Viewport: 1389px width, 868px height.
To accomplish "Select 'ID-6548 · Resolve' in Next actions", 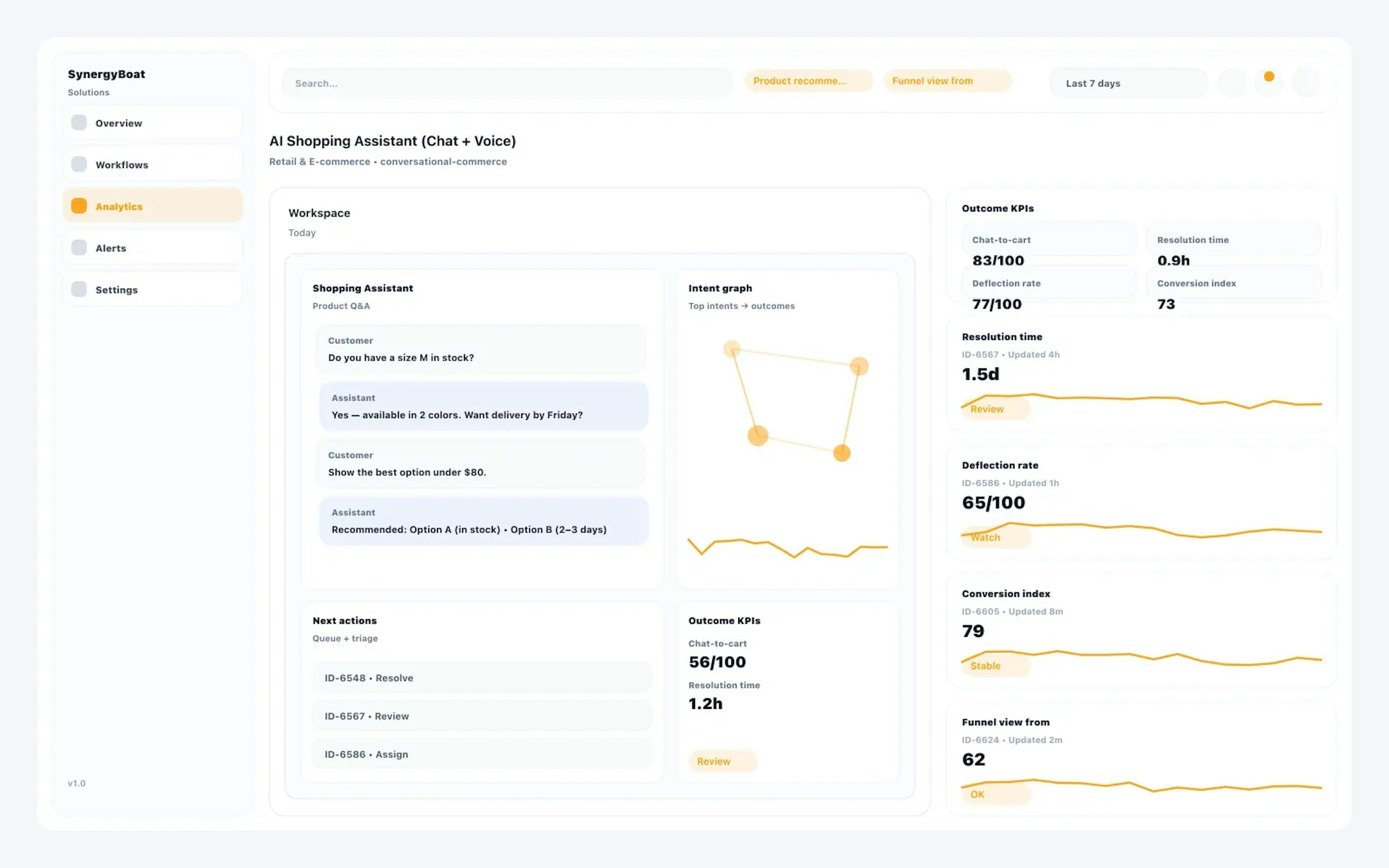I will tap(482, 677).
